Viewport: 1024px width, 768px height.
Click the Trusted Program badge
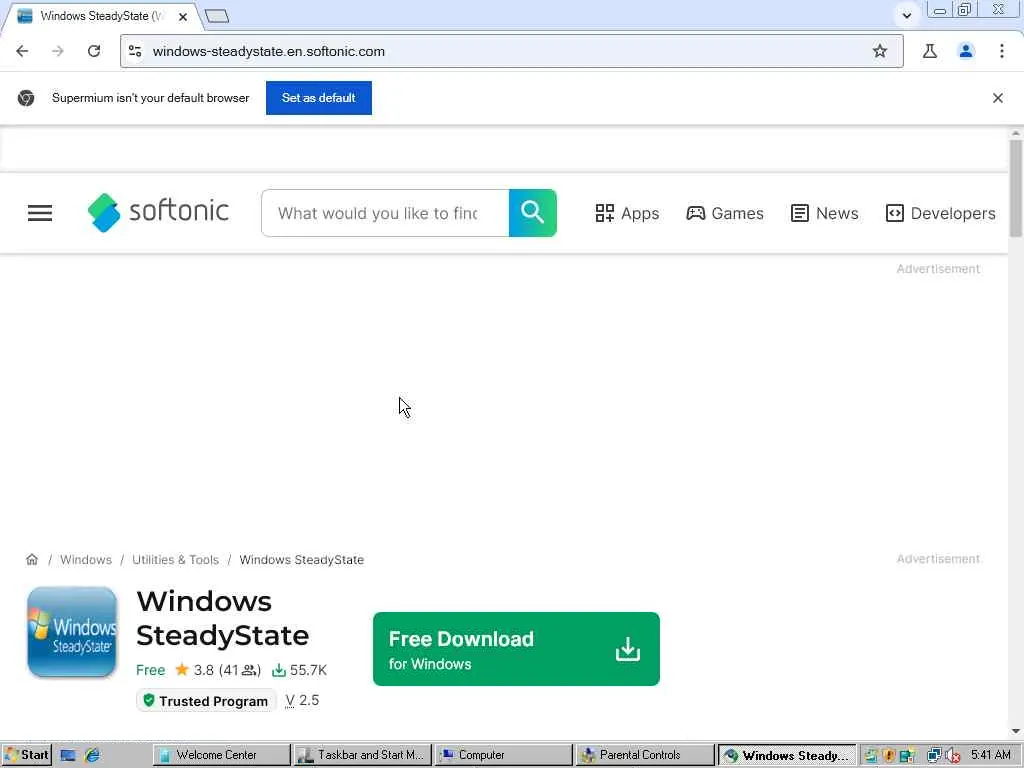click(x=206, y=701)
